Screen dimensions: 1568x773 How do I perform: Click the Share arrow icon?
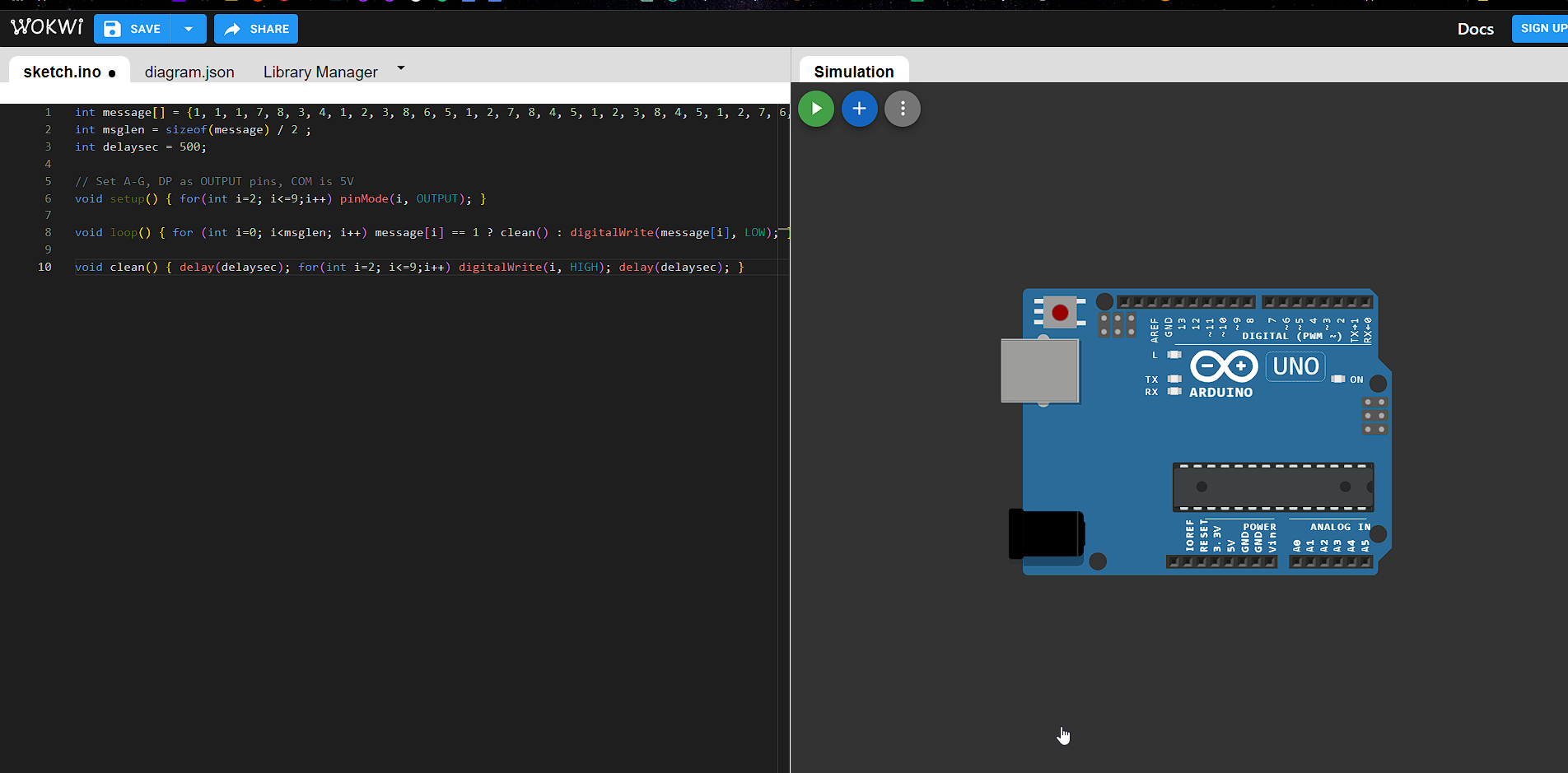click(233, 29)
